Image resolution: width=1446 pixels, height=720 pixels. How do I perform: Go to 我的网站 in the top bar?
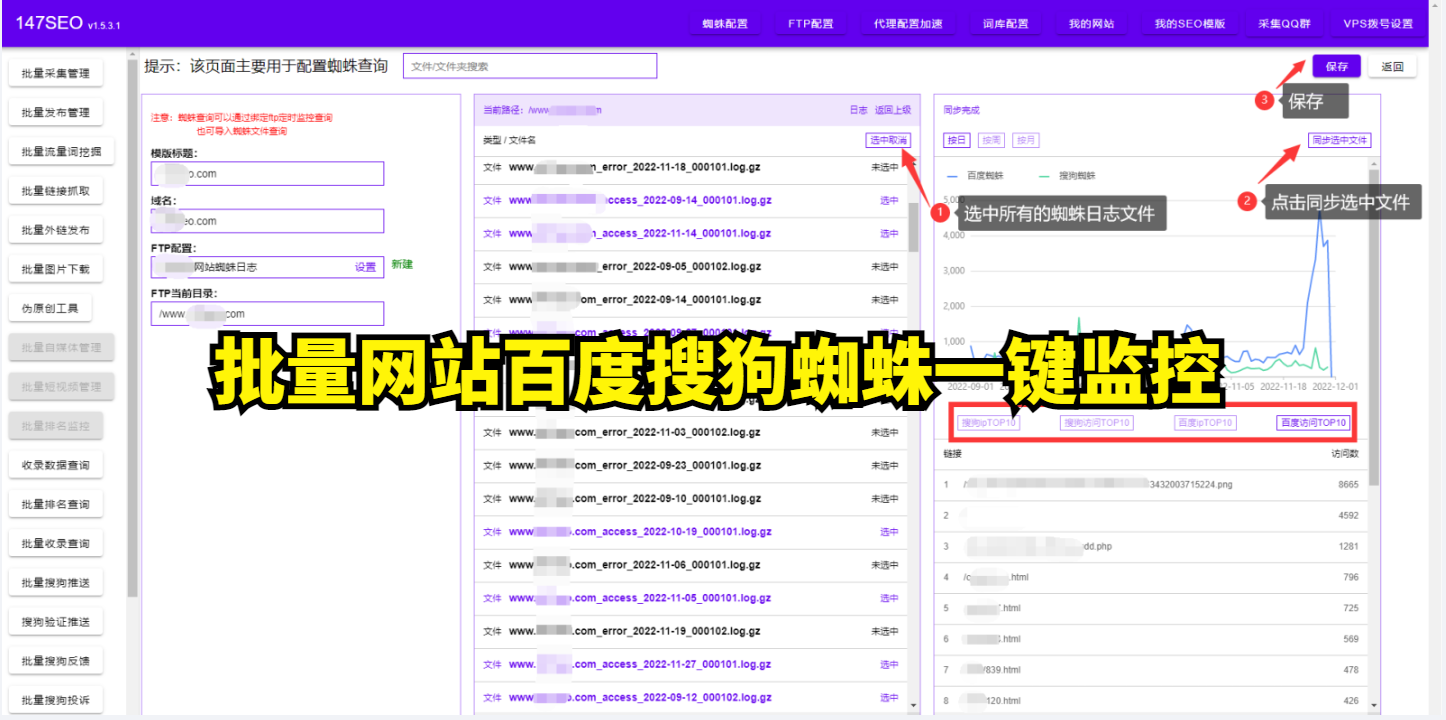(1091, 24)
